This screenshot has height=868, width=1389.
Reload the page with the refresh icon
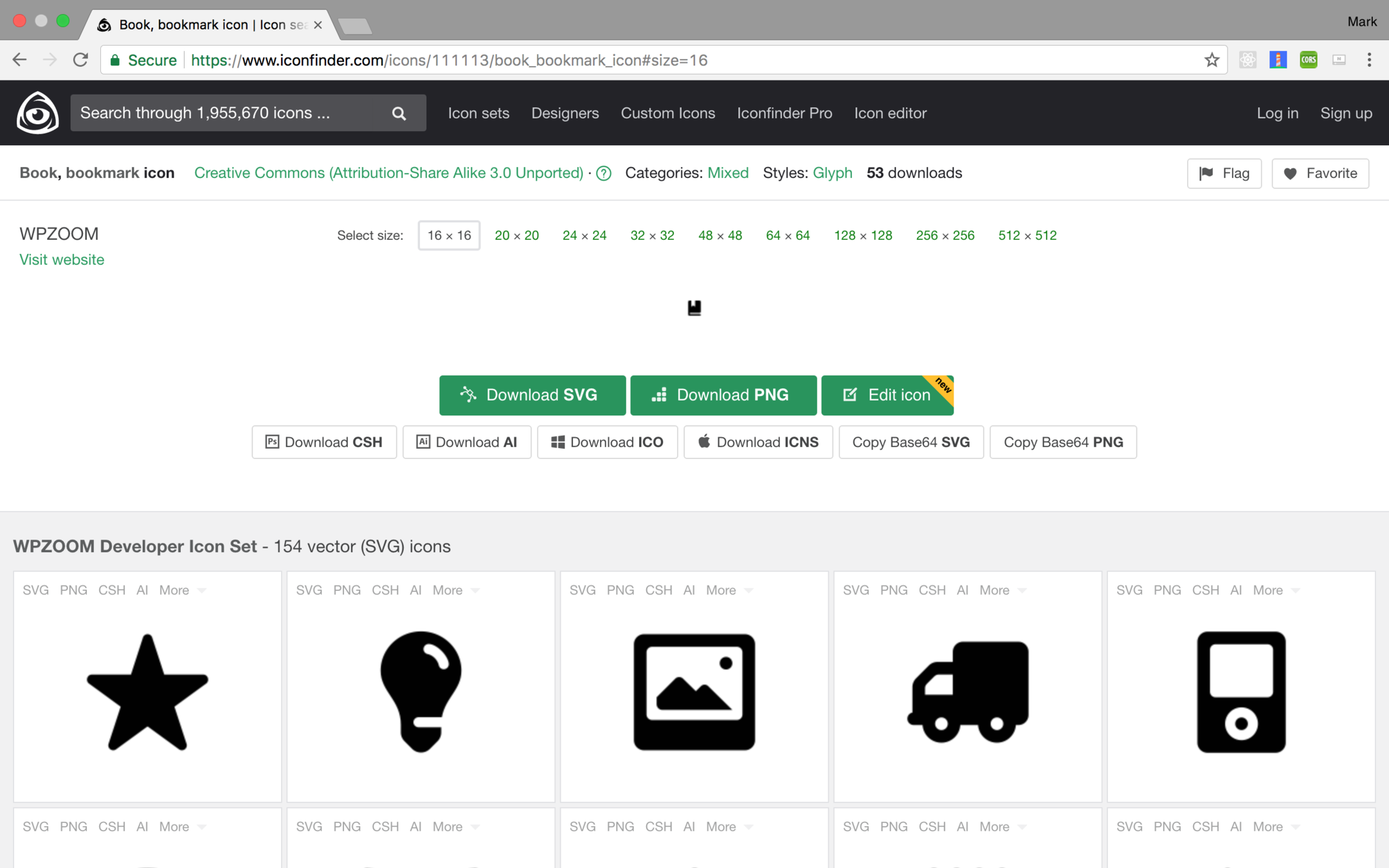coord(80,60)
